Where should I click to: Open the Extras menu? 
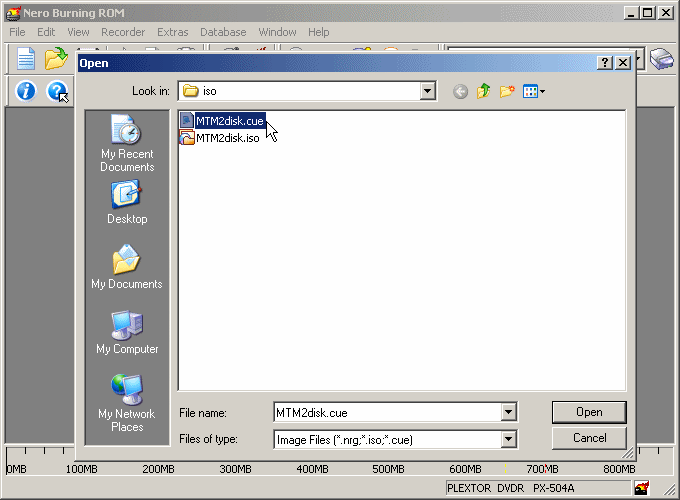pyautogui.click(x=172, y=32)
